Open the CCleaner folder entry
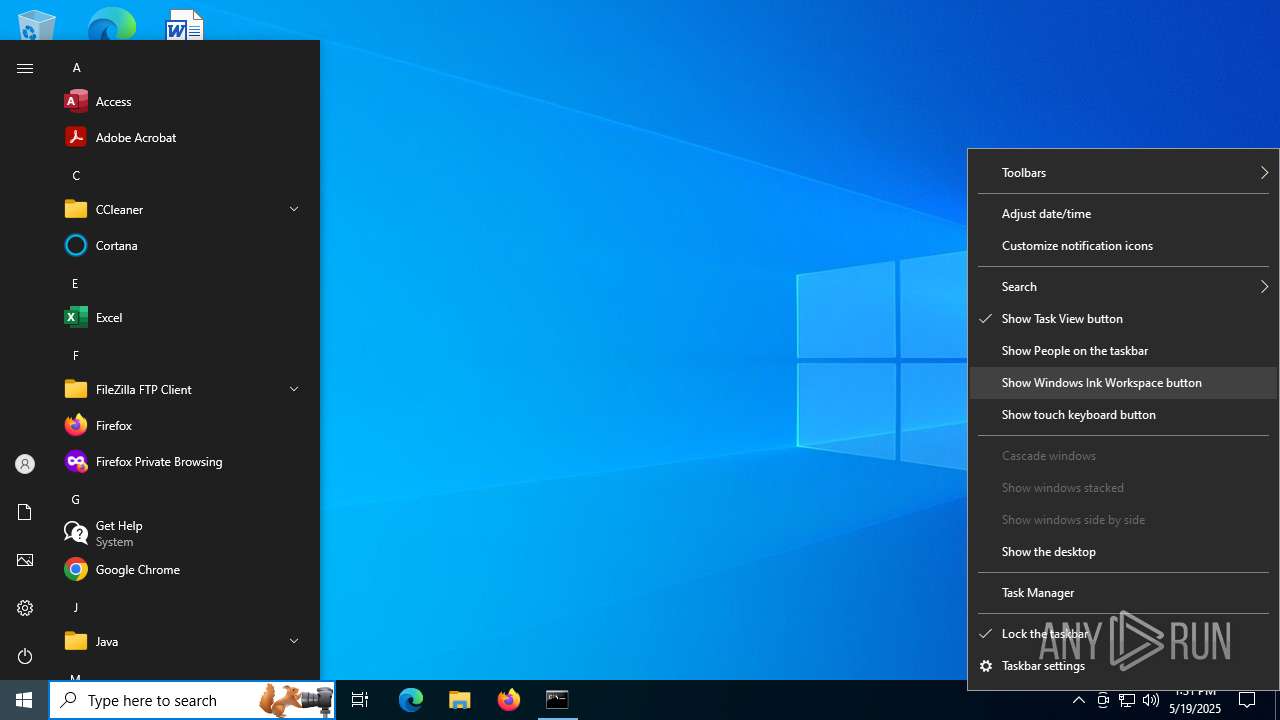Screen dimensions: 1280x720 [184, 209]
